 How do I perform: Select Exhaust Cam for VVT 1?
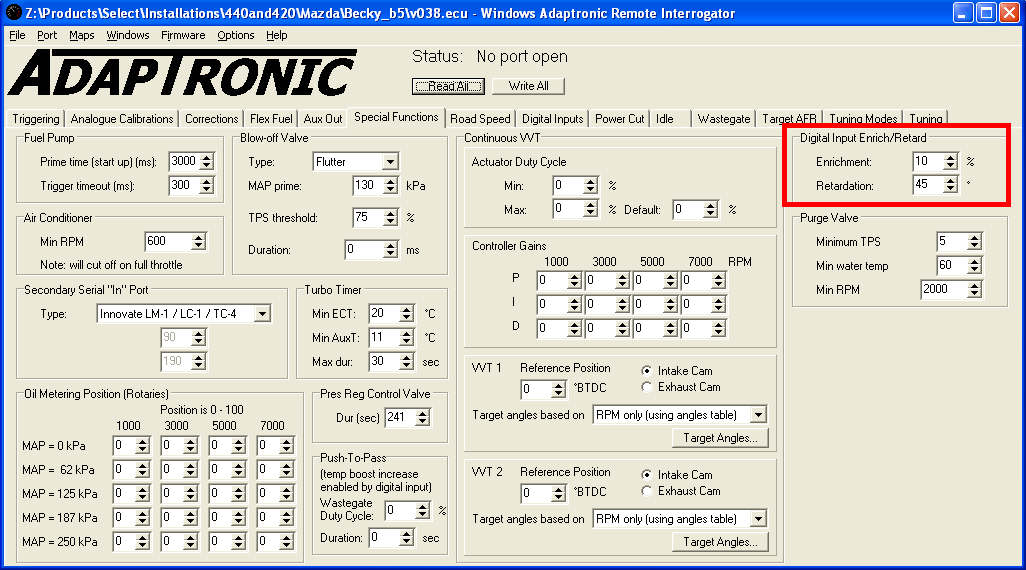point(647,387)
